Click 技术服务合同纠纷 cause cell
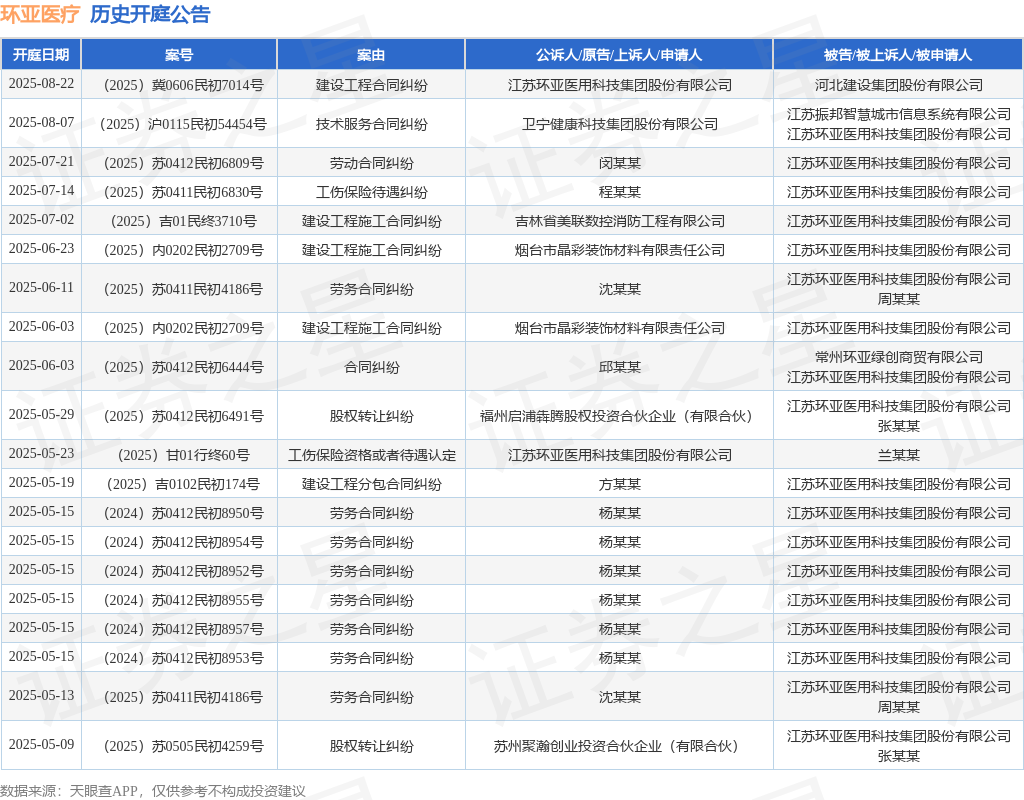 (372, 124)
